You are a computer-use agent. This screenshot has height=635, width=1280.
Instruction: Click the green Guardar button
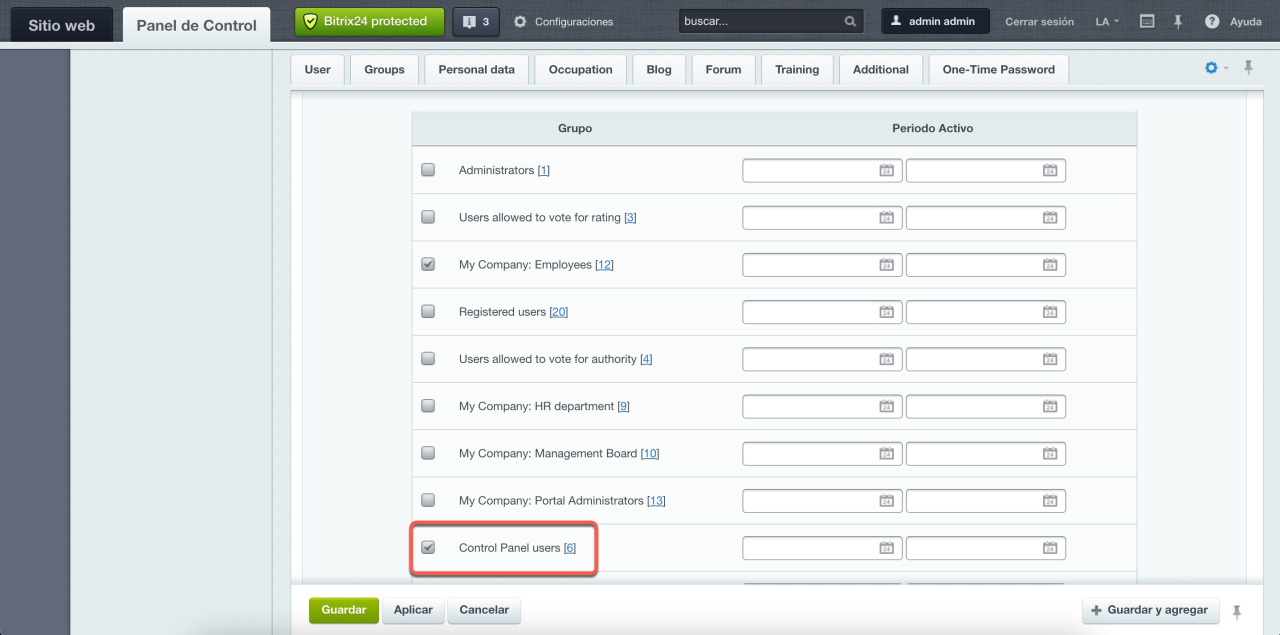pyautogui.click(x=343, y=610)
